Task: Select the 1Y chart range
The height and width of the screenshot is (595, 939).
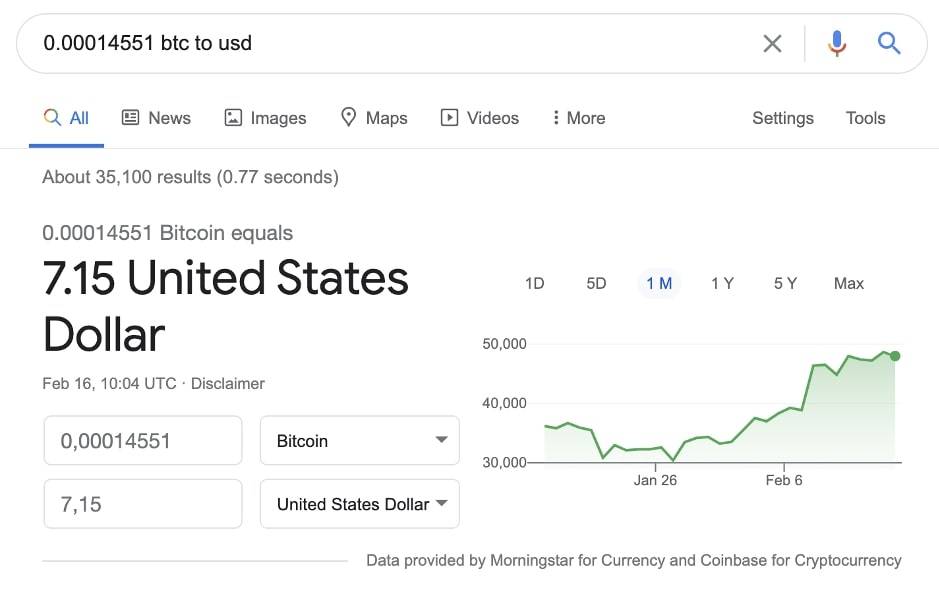Action: [x=722, y=283]
